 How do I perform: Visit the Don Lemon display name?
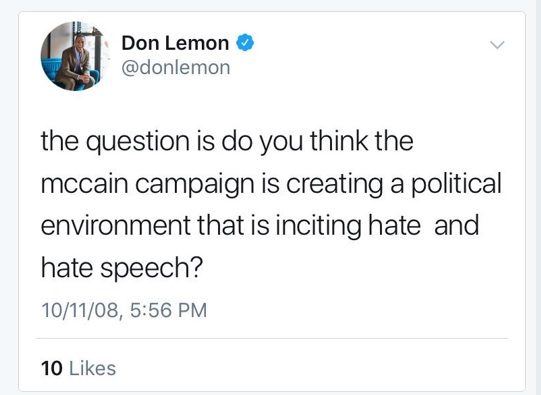[x=175, y=43]
